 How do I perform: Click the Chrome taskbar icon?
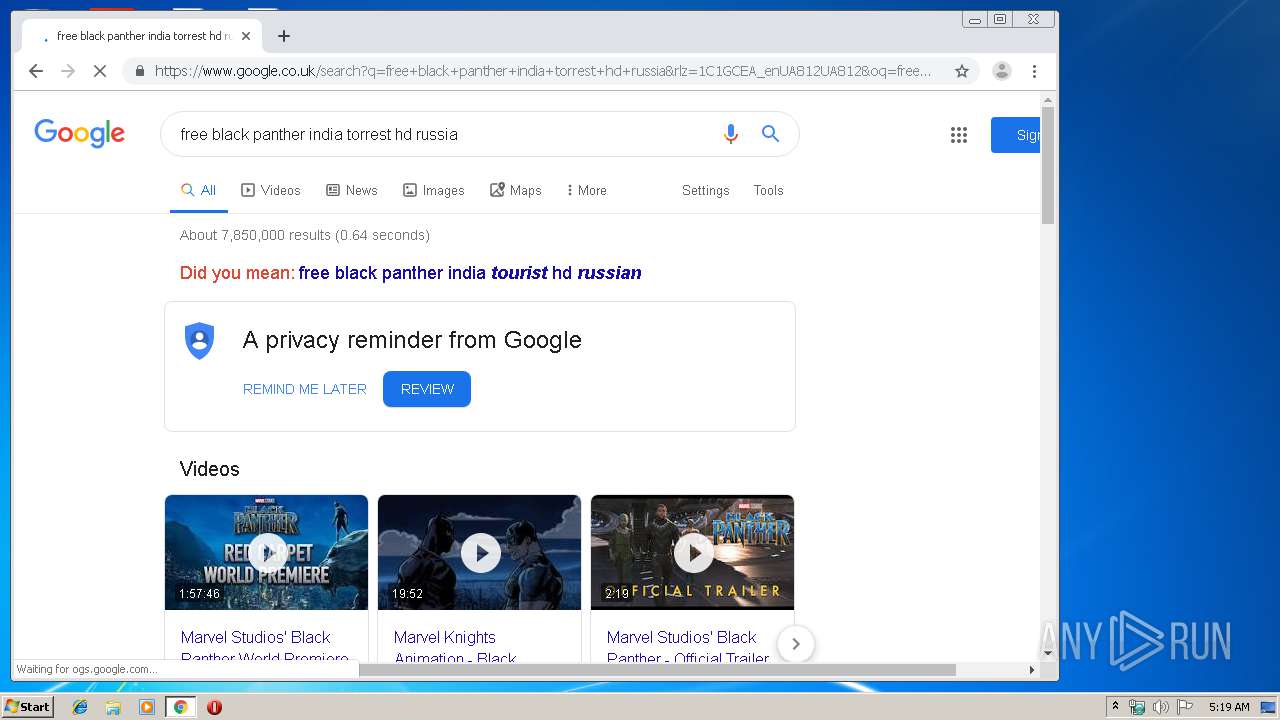click(180, 707)
